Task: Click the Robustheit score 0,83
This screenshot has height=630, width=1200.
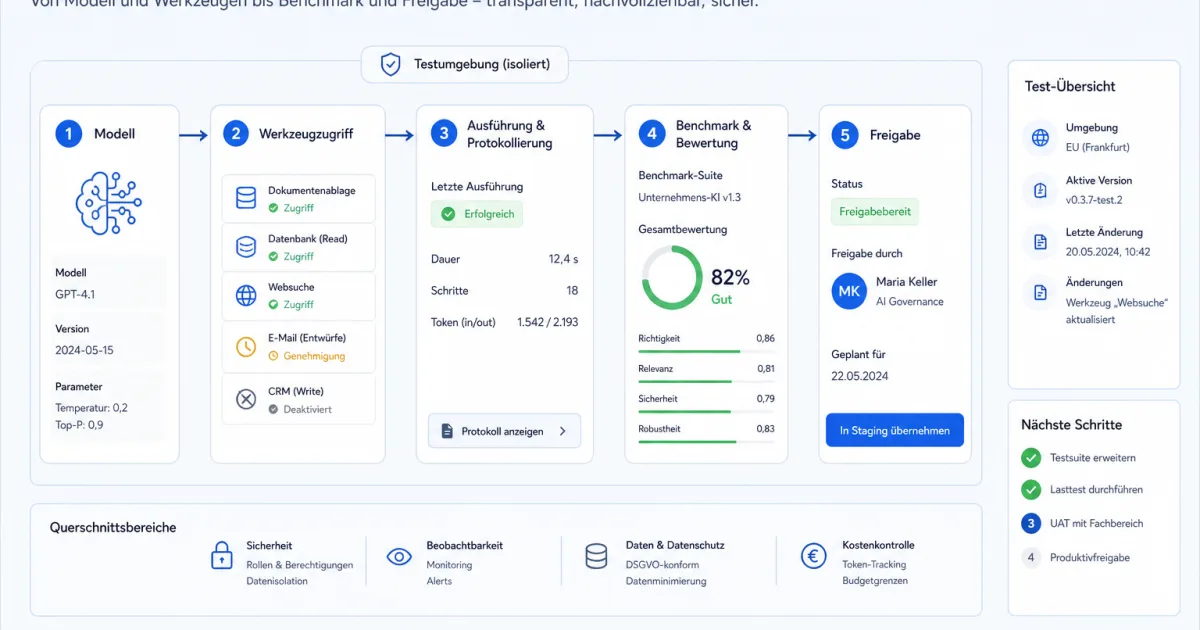Action: 765,428
